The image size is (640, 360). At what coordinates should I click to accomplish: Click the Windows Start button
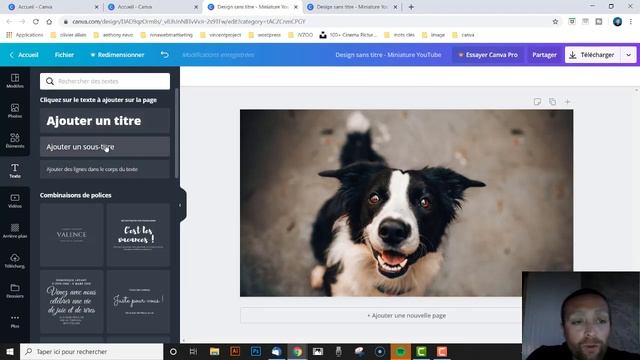10,351
